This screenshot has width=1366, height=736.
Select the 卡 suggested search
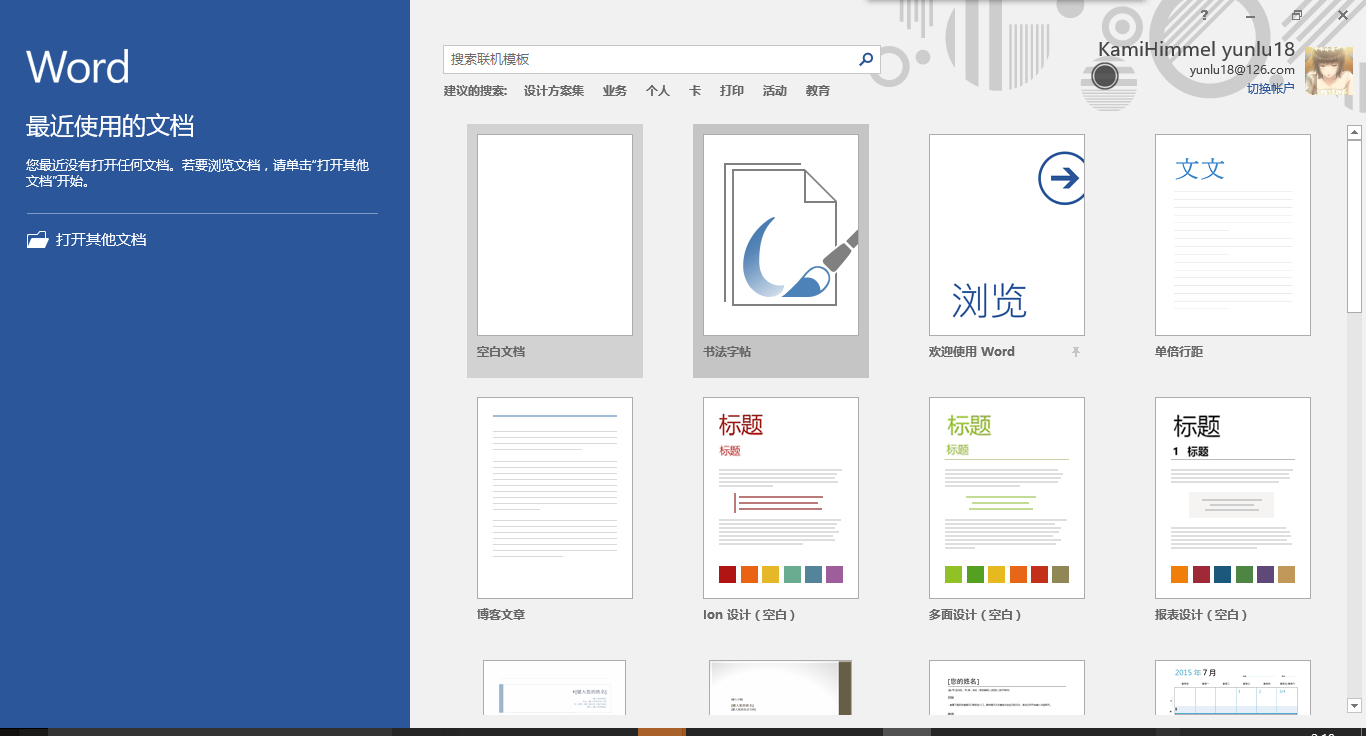coord(695,91)
